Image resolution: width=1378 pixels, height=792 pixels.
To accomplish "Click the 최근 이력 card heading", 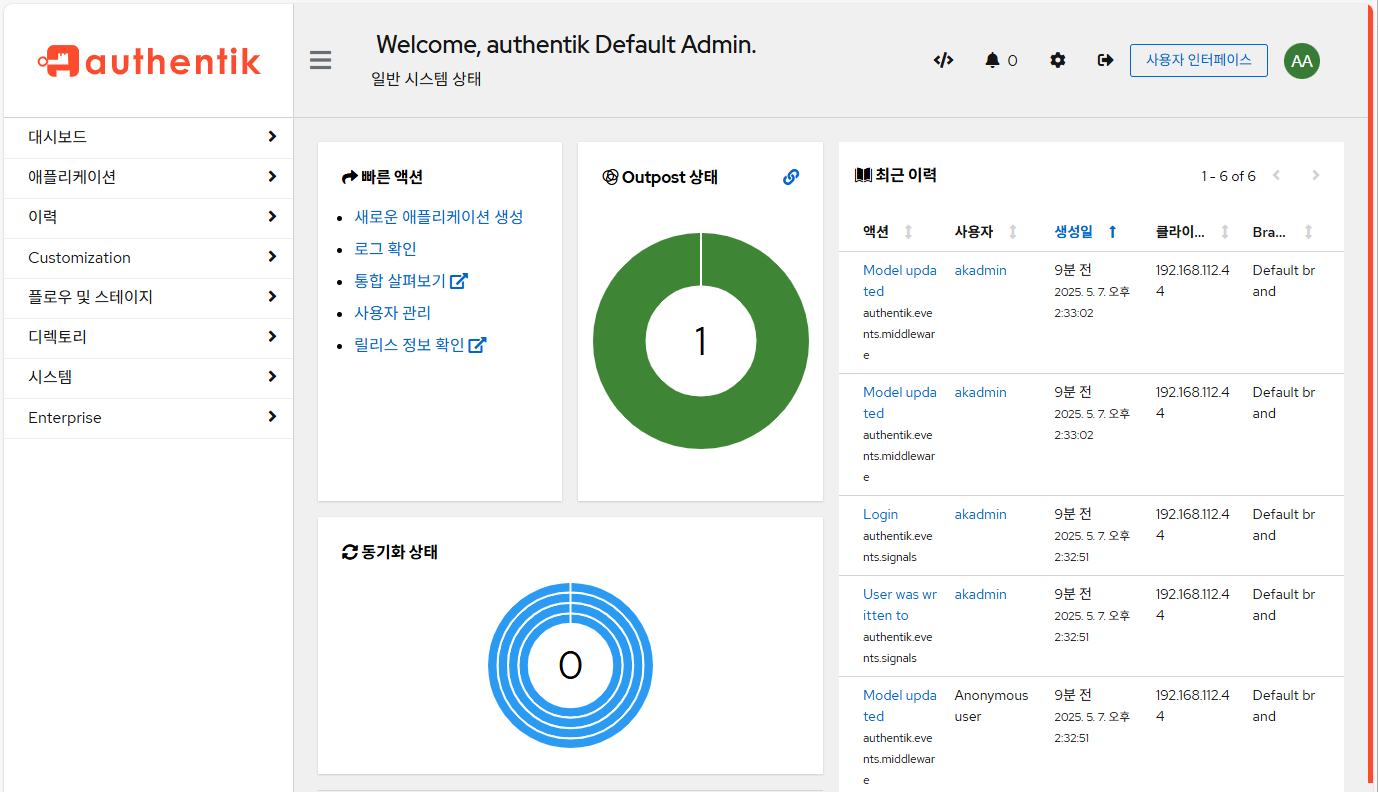I will 895,175.
